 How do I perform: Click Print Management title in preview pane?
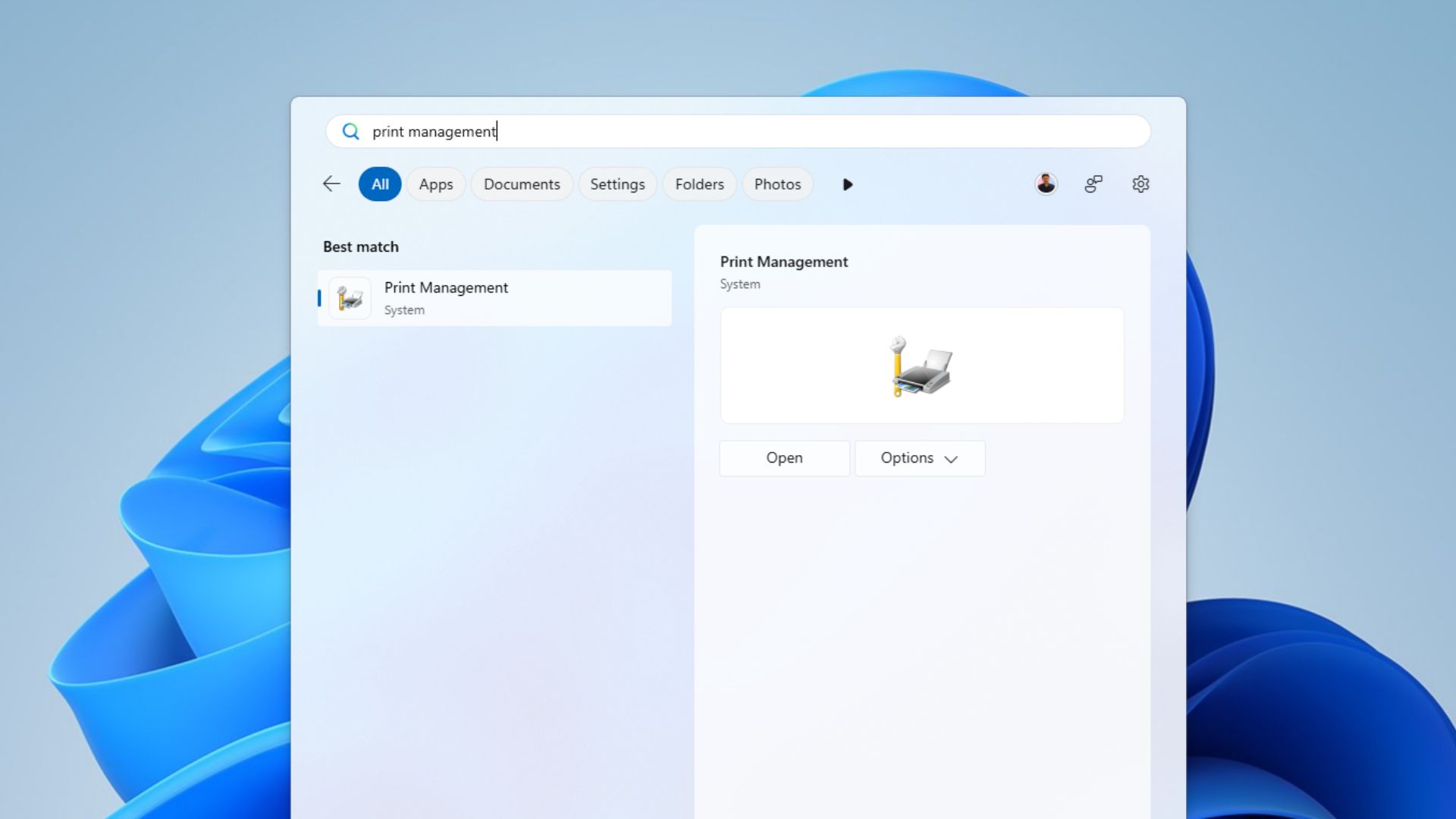tap(784, 262)
